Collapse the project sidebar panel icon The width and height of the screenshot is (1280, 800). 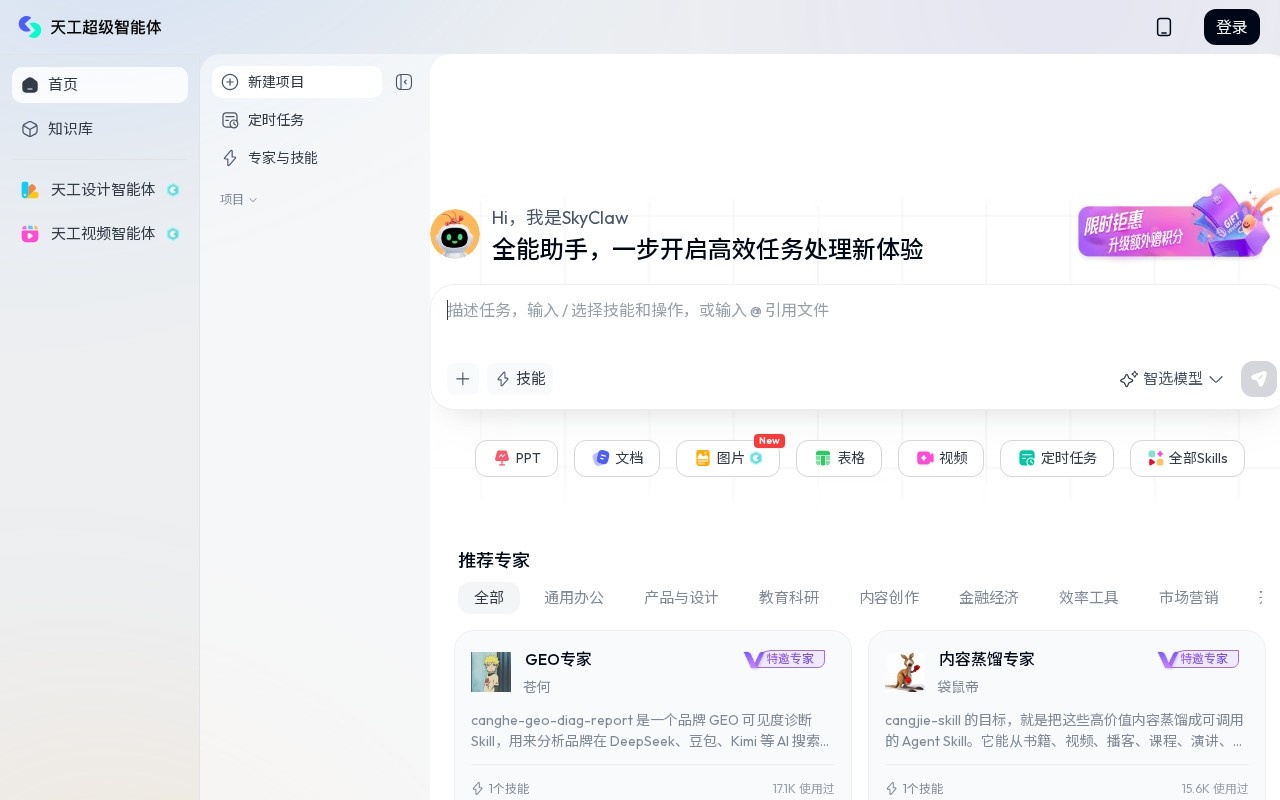click(404, 82)
